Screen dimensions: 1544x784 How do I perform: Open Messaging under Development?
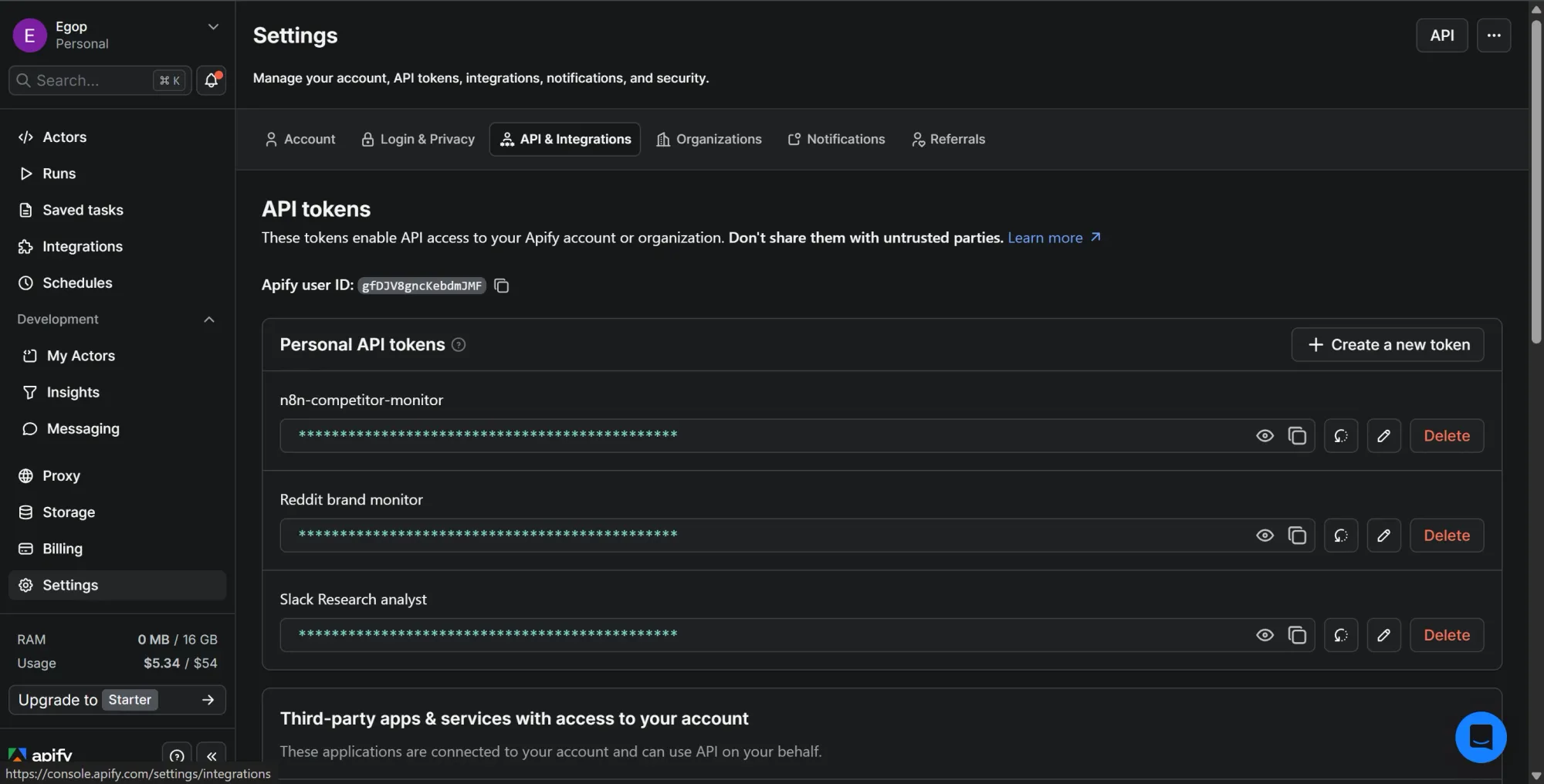[117, 429]
